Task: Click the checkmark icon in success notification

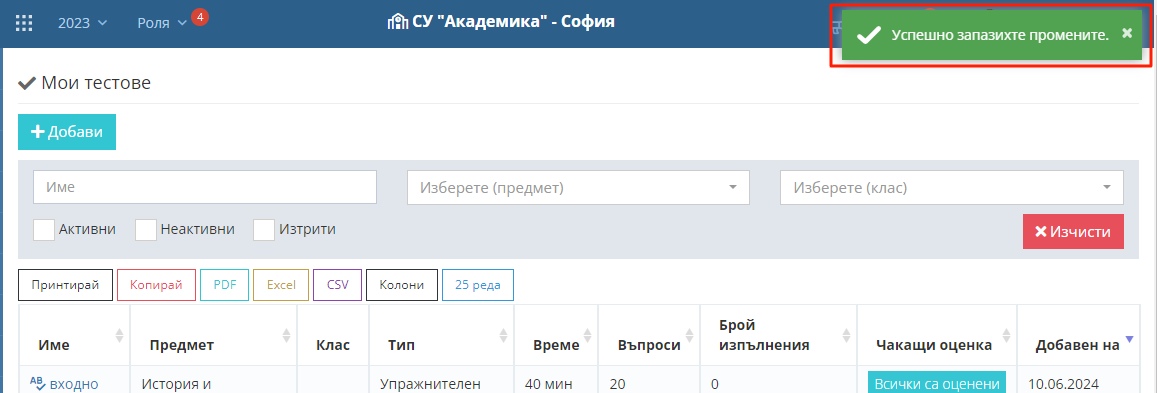Action: point(868,35)
